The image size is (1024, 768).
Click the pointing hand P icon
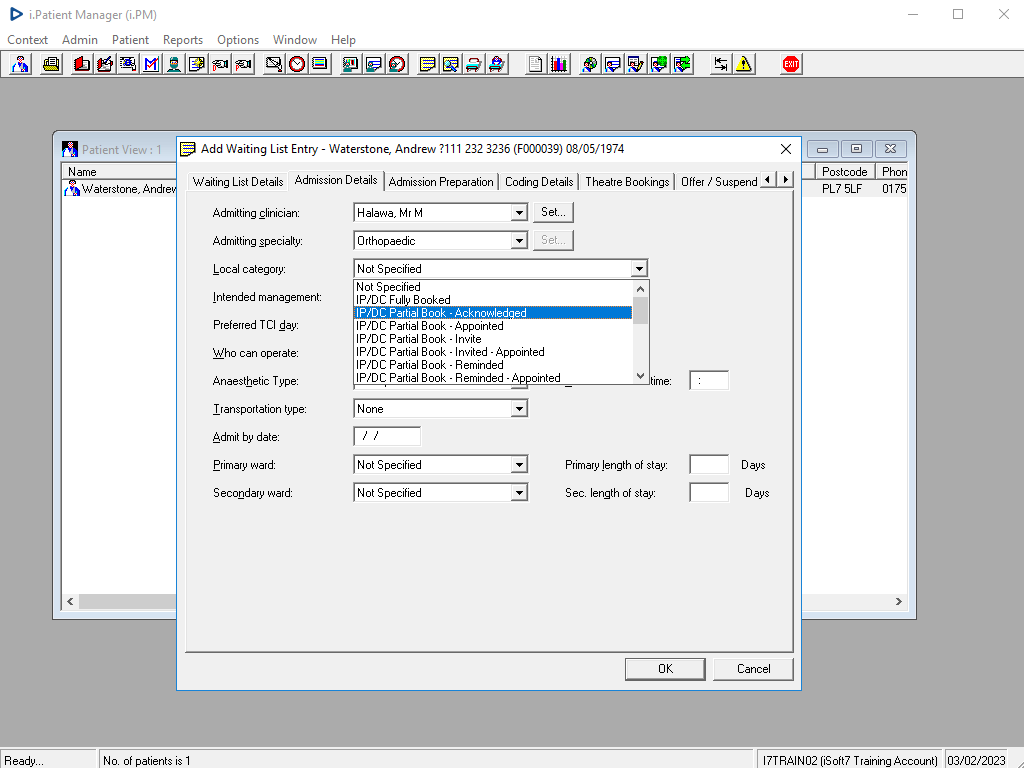[243, 64]
